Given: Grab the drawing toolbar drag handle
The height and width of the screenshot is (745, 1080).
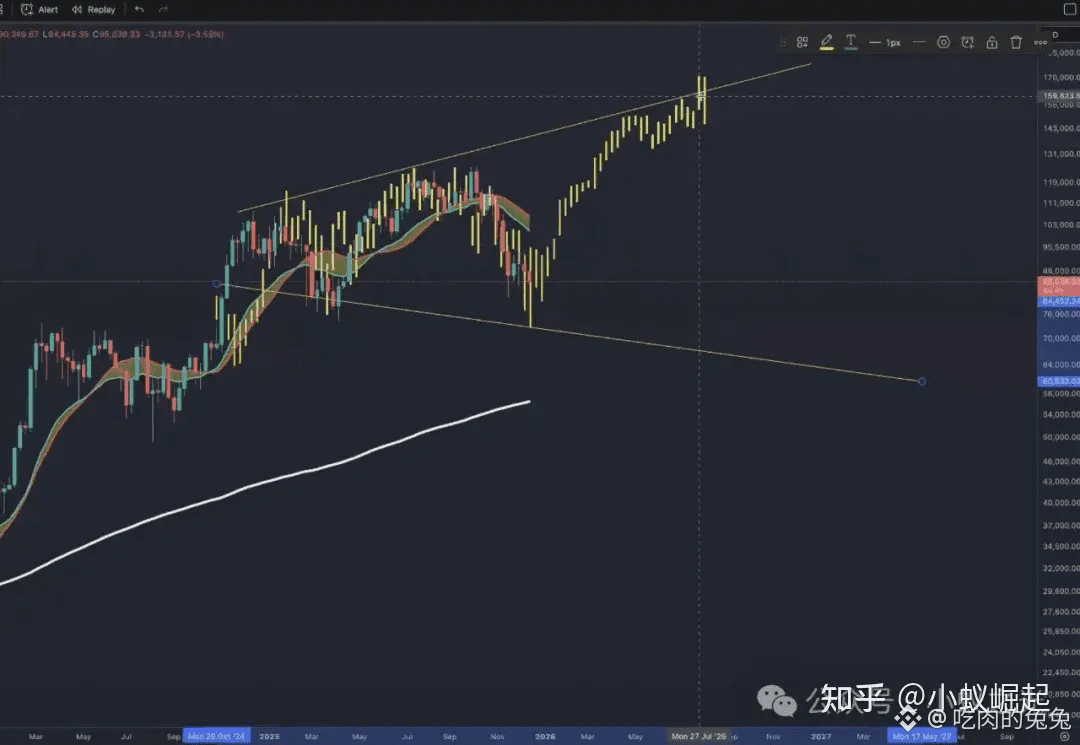Looking at the screenshot, I should 783,43.
